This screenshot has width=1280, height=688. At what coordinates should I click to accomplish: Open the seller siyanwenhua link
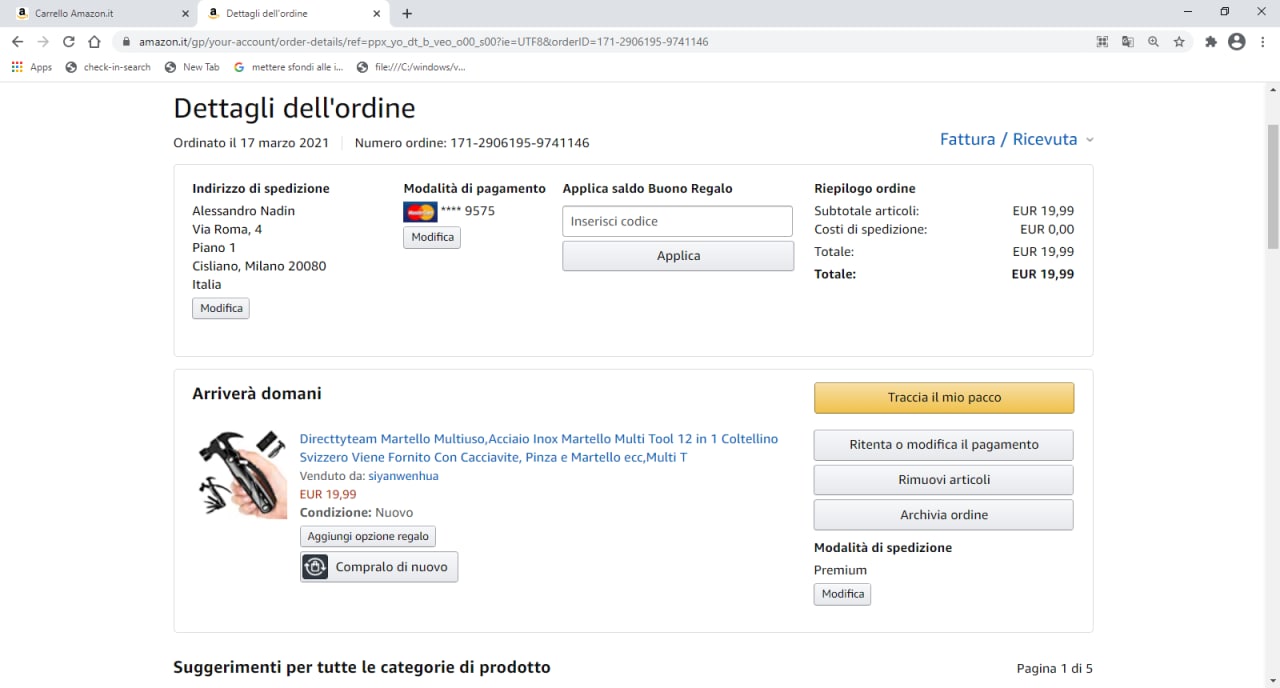tap(403, 476)
